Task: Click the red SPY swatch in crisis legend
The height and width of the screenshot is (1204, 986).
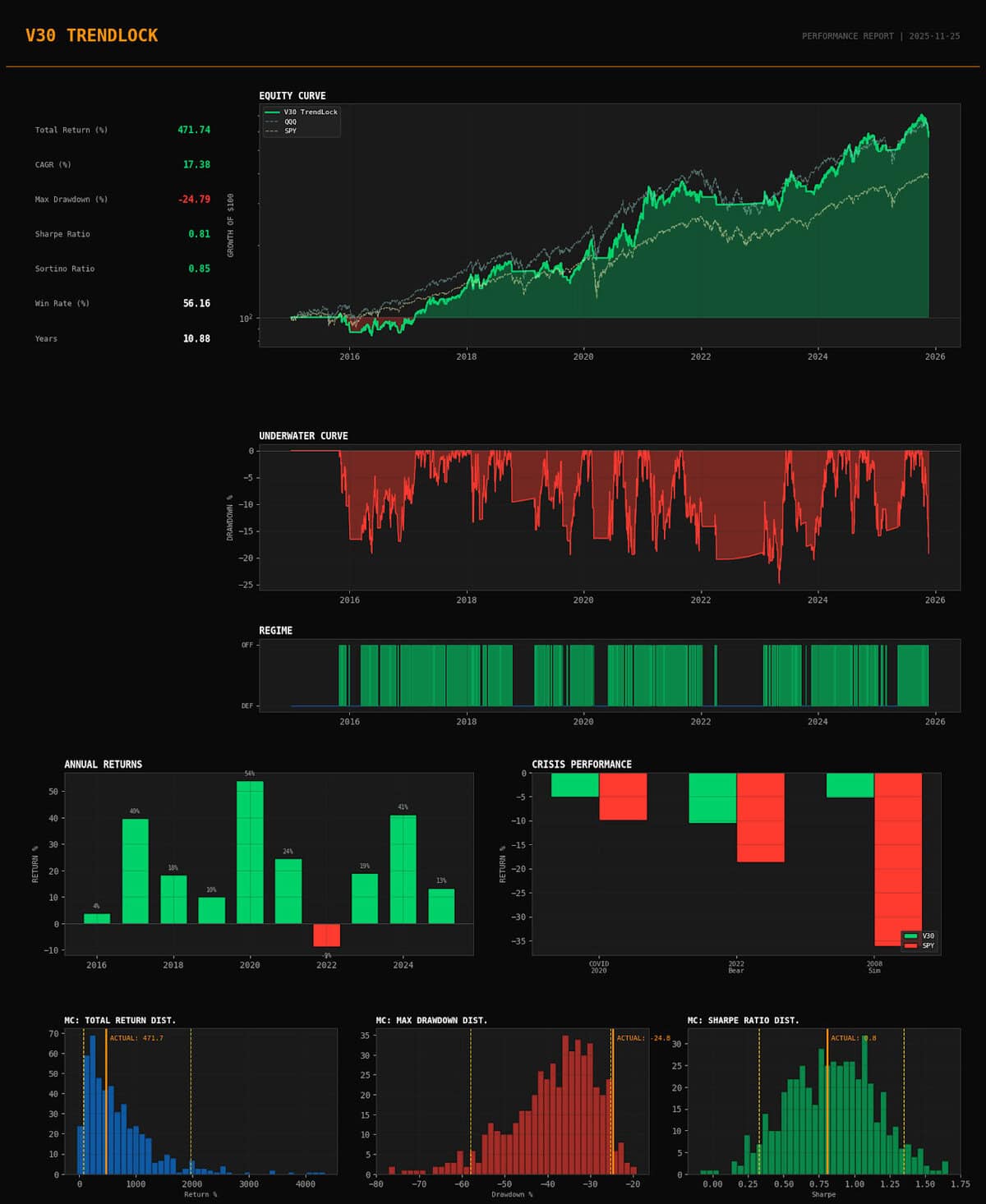Action: pyautogui.click(x=910, y=946)
